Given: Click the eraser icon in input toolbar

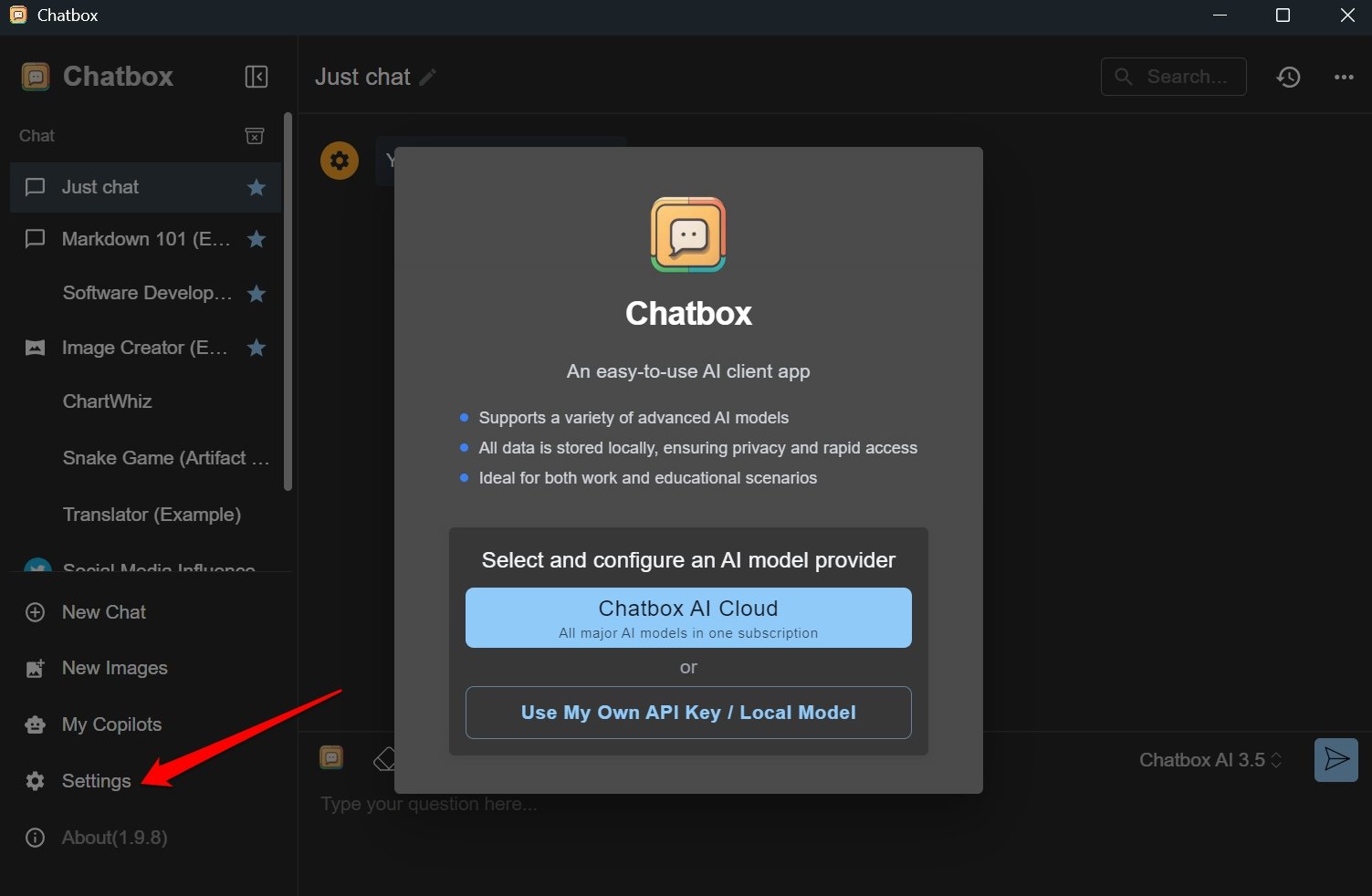Looking at the screenshot, I should (384, 759).
